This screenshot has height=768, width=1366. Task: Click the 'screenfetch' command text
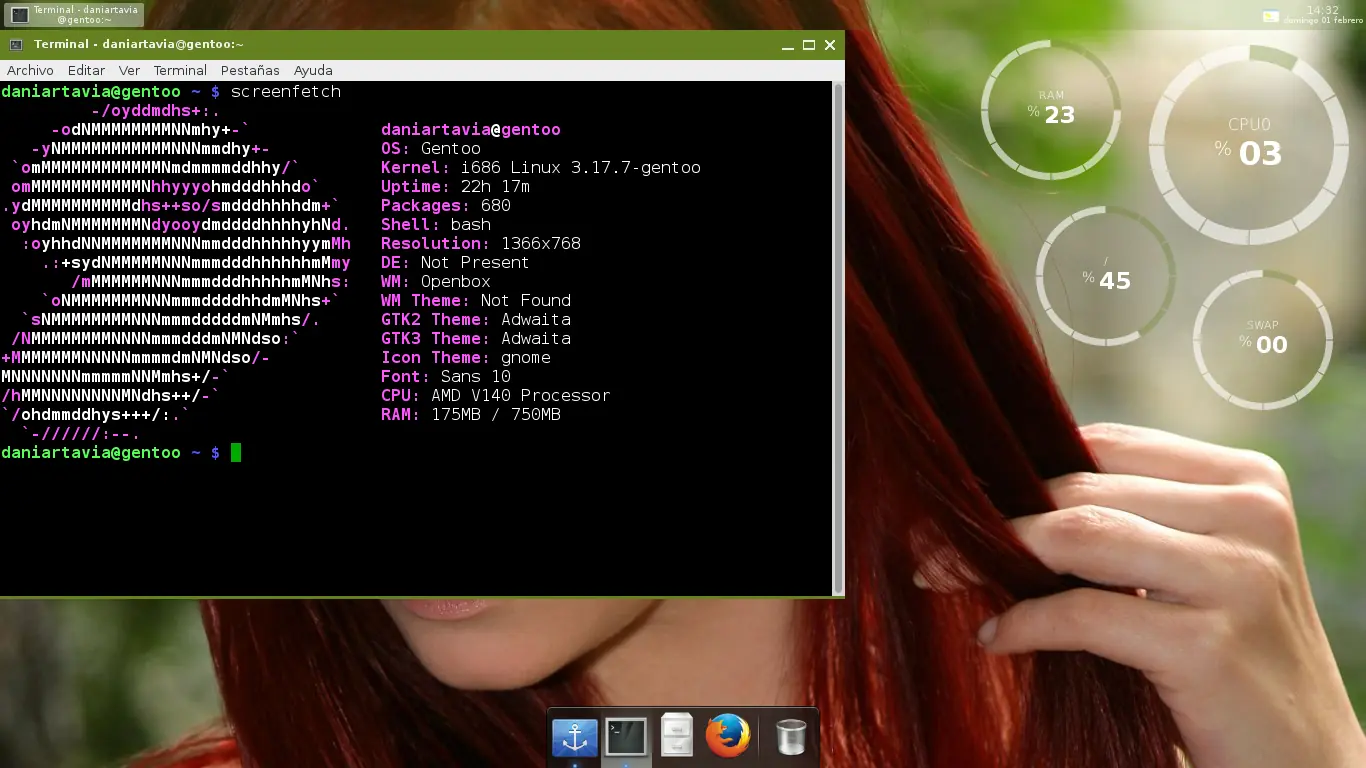point(286,91)
